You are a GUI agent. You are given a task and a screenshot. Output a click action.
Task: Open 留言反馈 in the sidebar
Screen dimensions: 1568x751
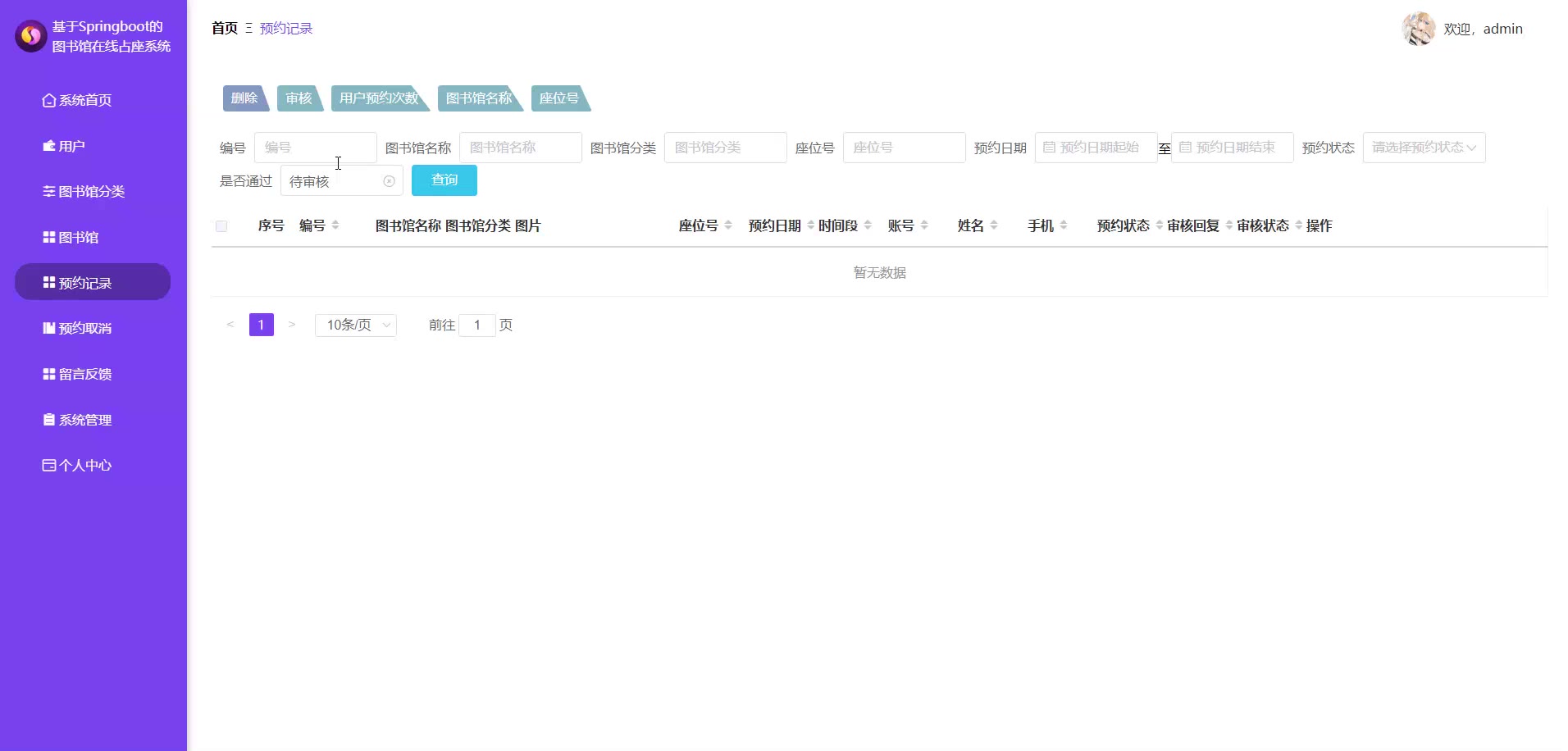[x=93, y=374]
